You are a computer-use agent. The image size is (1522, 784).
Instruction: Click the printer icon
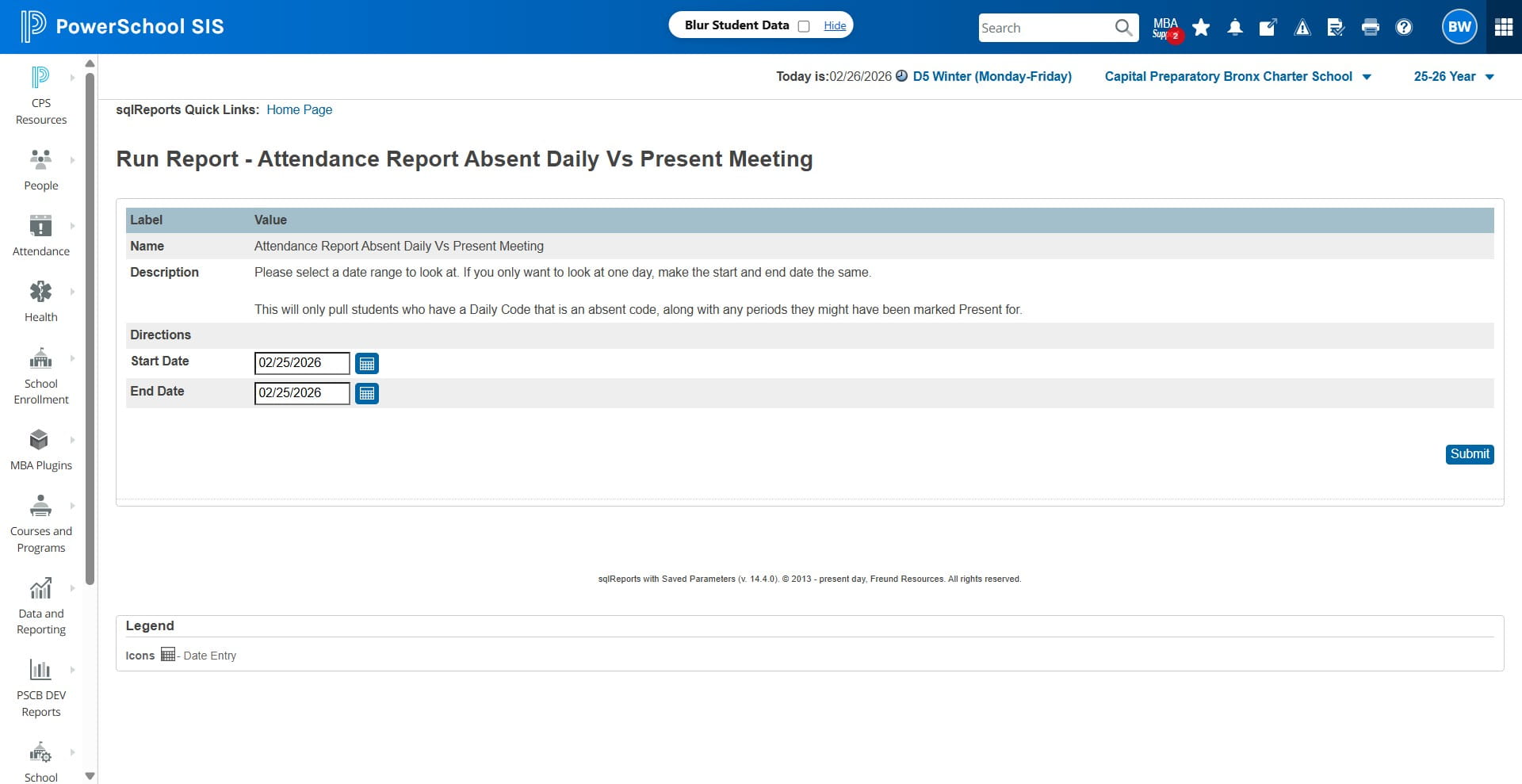tap(1370, 28)
